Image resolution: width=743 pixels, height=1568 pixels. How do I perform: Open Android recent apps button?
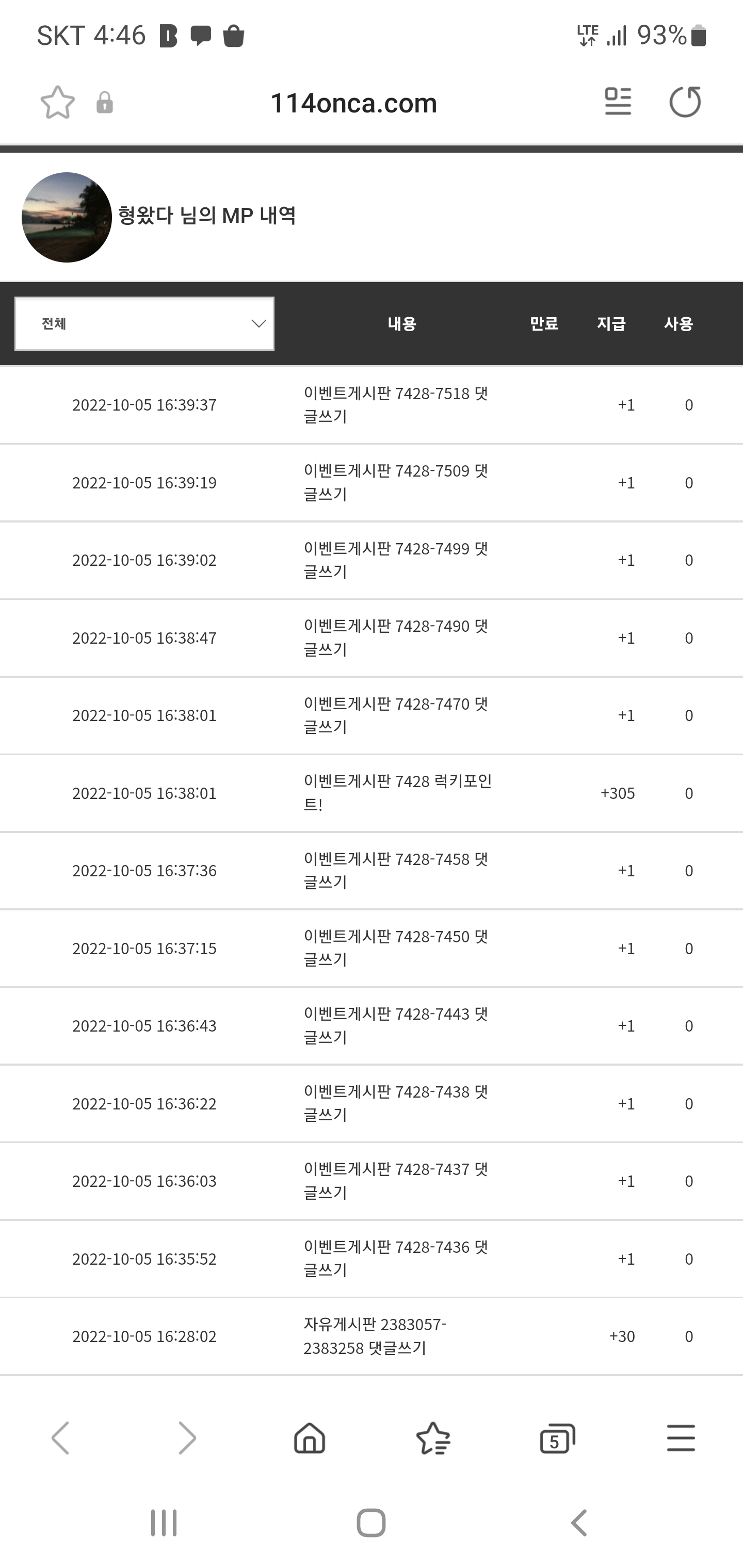(x=163, y=1522)
